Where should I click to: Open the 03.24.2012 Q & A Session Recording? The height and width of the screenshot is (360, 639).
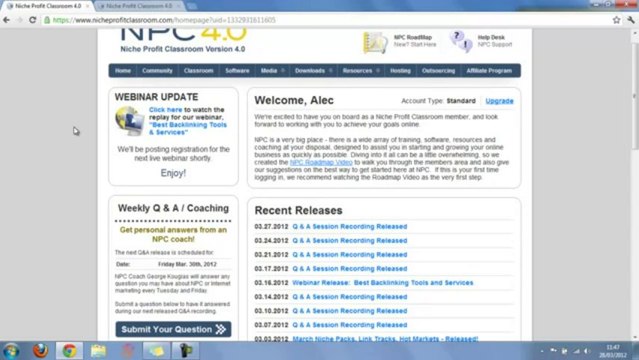click(x=350, y=241)
